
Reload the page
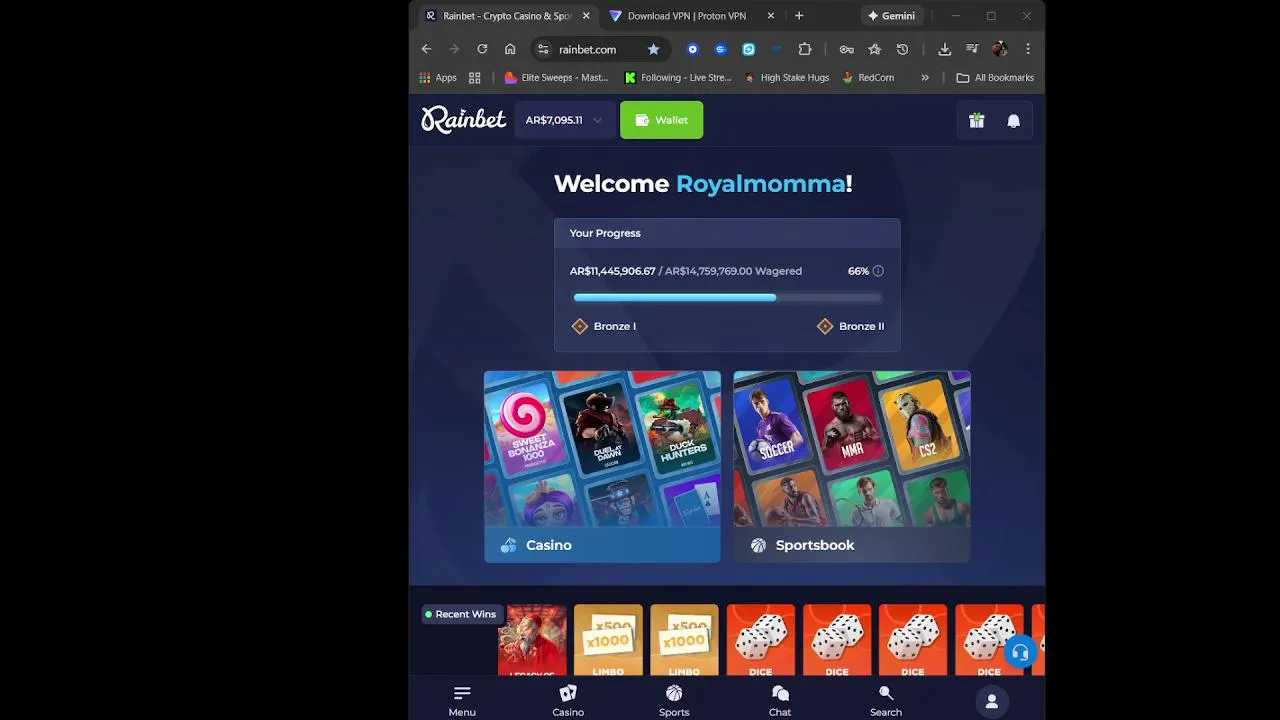(x=482, y=49)
